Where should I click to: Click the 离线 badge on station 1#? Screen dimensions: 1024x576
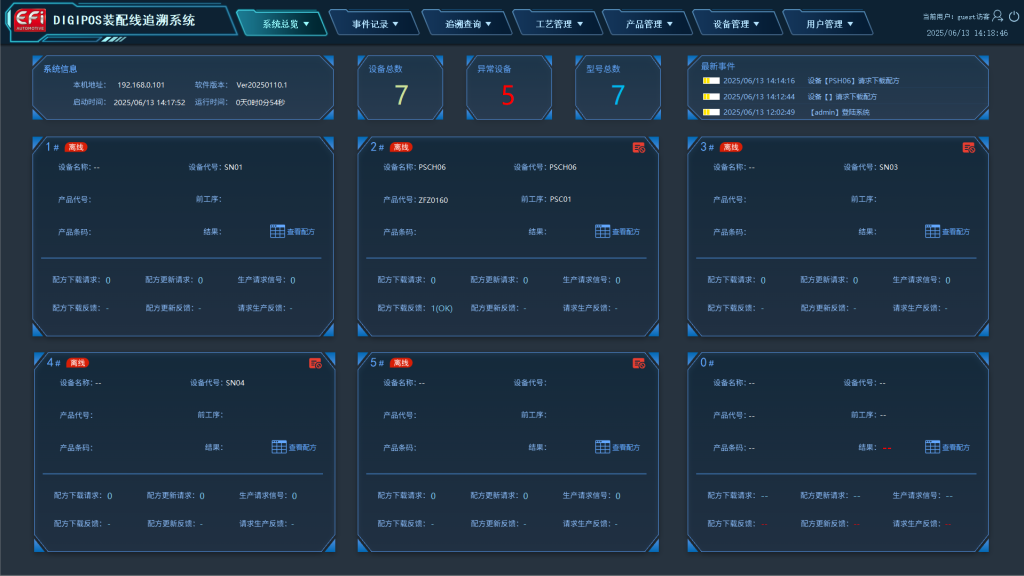[x=76, y=148]
